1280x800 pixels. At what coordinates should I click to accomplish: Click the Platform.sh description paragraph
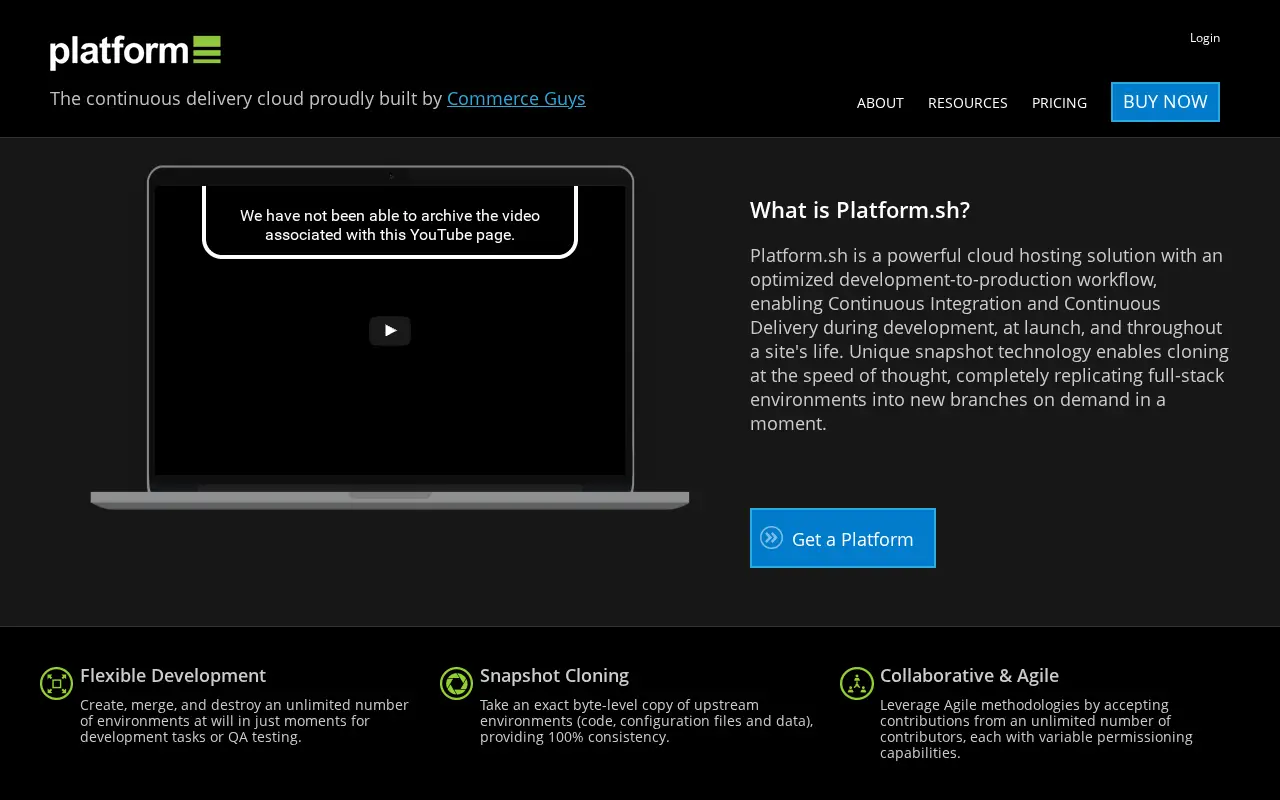[990, 339]
